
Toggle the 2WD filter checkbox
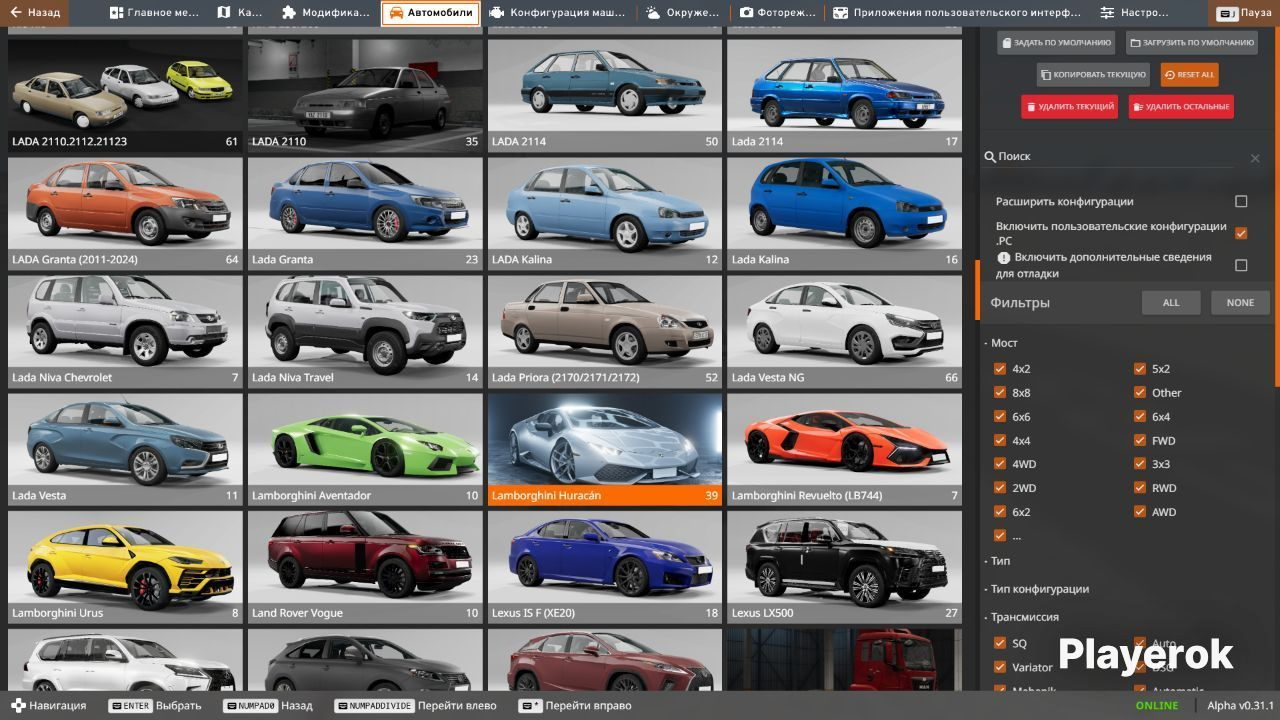click(x=1000, y=488)
